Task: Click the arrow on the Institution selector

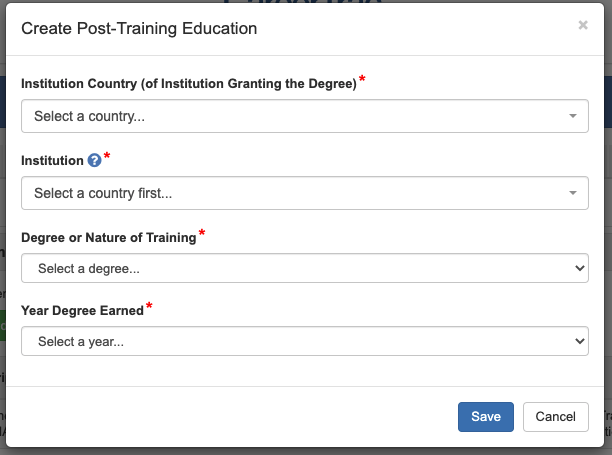Action: [x=573, y=193]
